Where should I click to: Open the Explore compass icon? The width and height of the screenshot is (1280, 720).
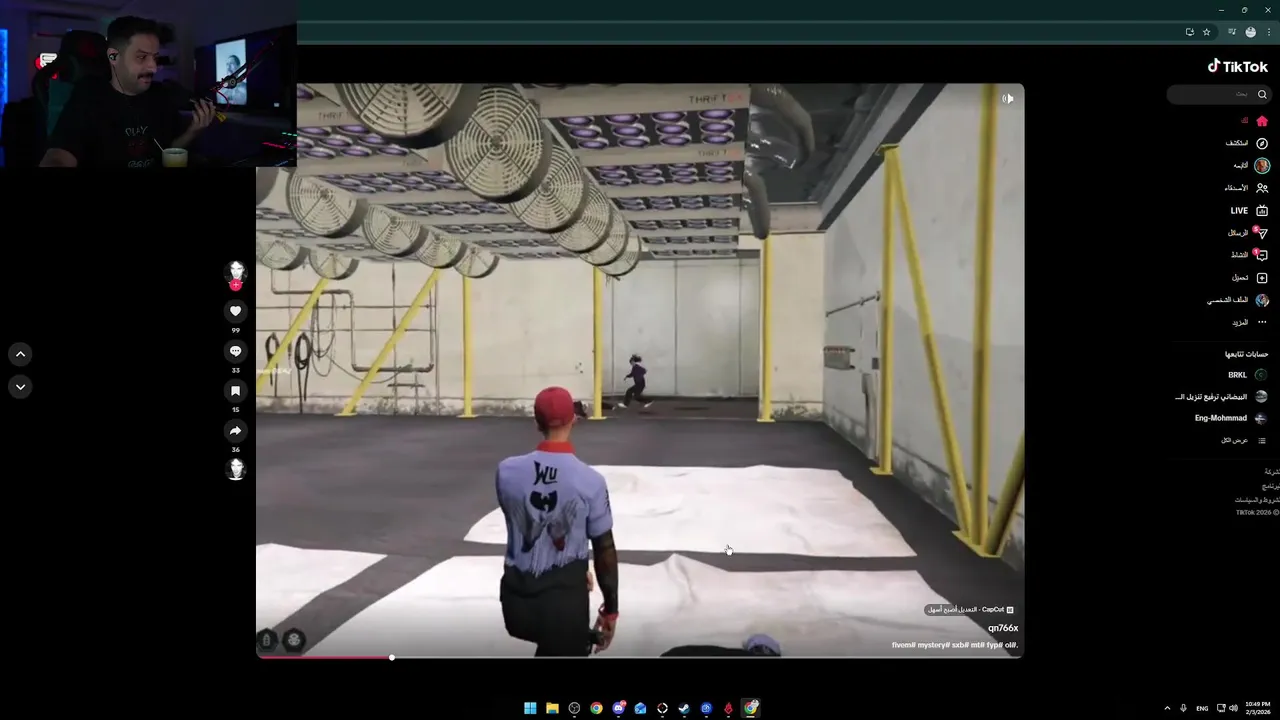point(1262,143)
